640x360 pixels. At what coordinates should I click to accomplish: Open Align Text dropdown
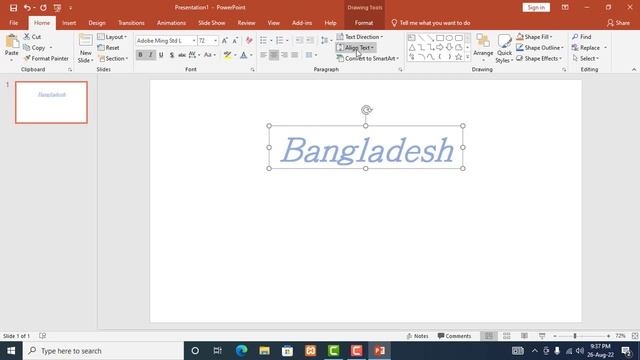click(x=355, y=48)
